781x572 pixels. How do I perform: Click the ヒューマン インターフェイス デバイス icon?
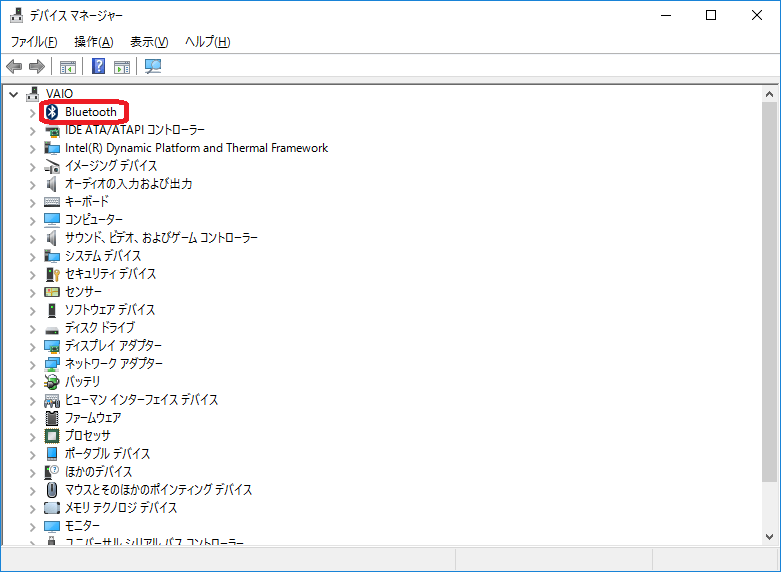point(52,400)
